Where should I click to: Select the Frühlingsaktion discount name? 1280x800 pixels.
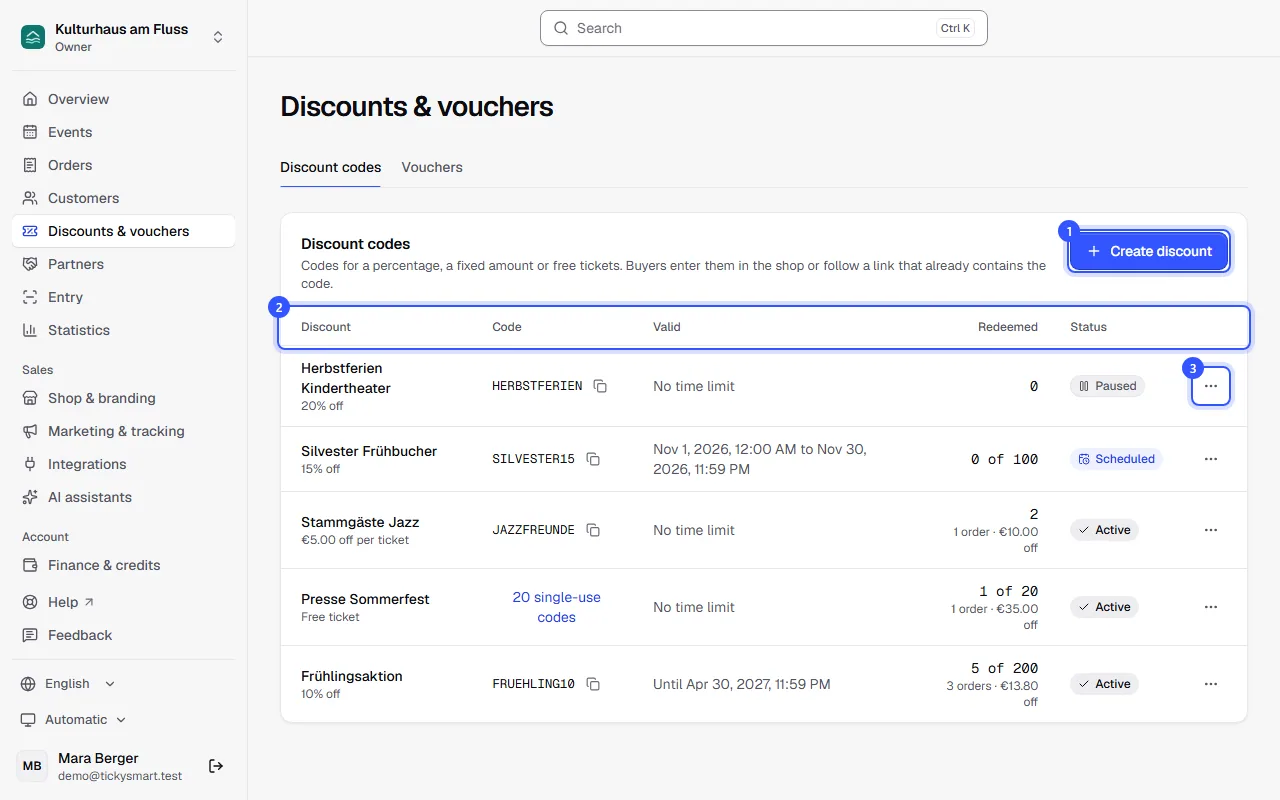click(x=352, y=676)
